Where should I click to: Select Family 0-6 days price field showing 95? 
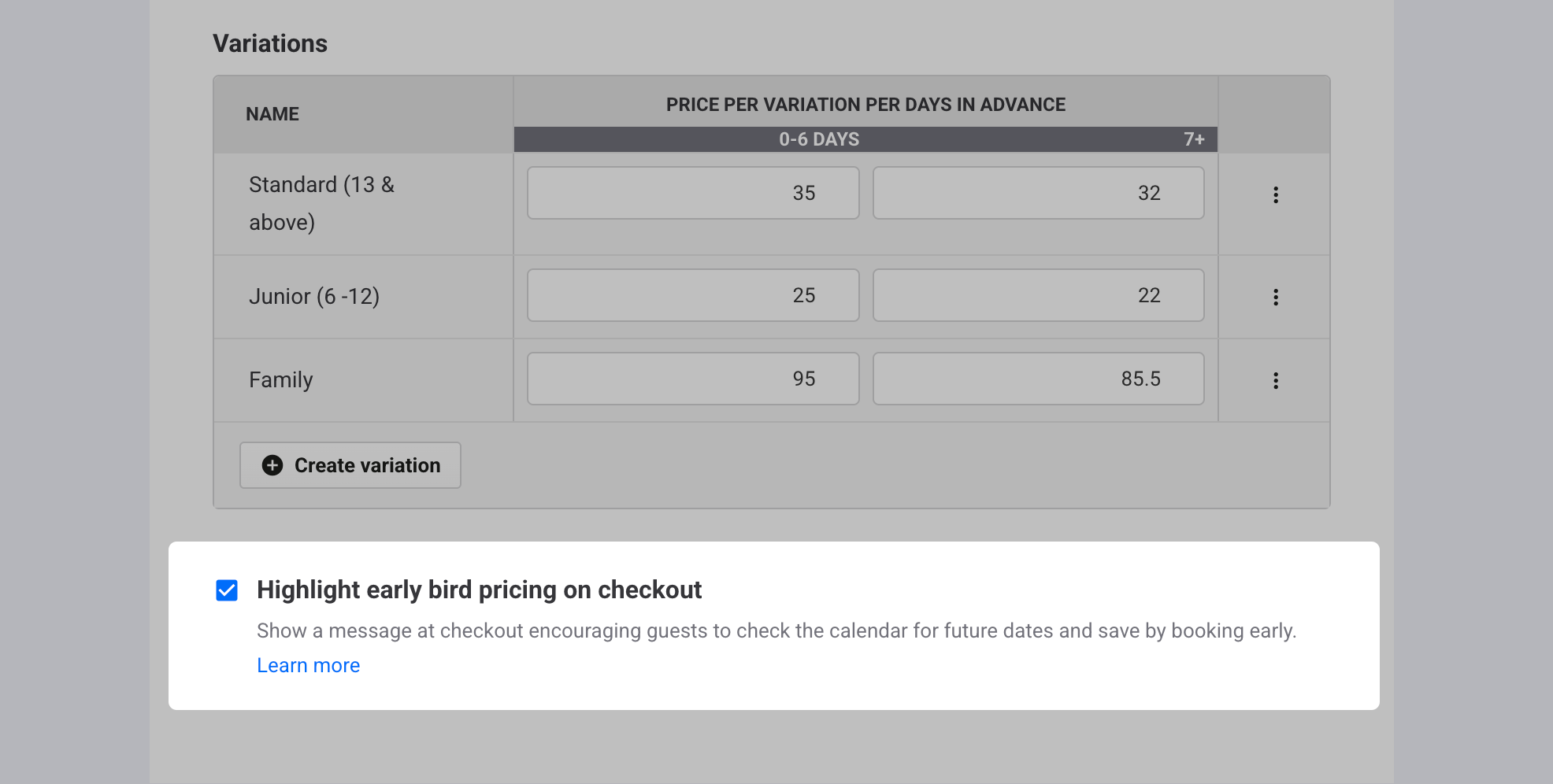(693, 379)
